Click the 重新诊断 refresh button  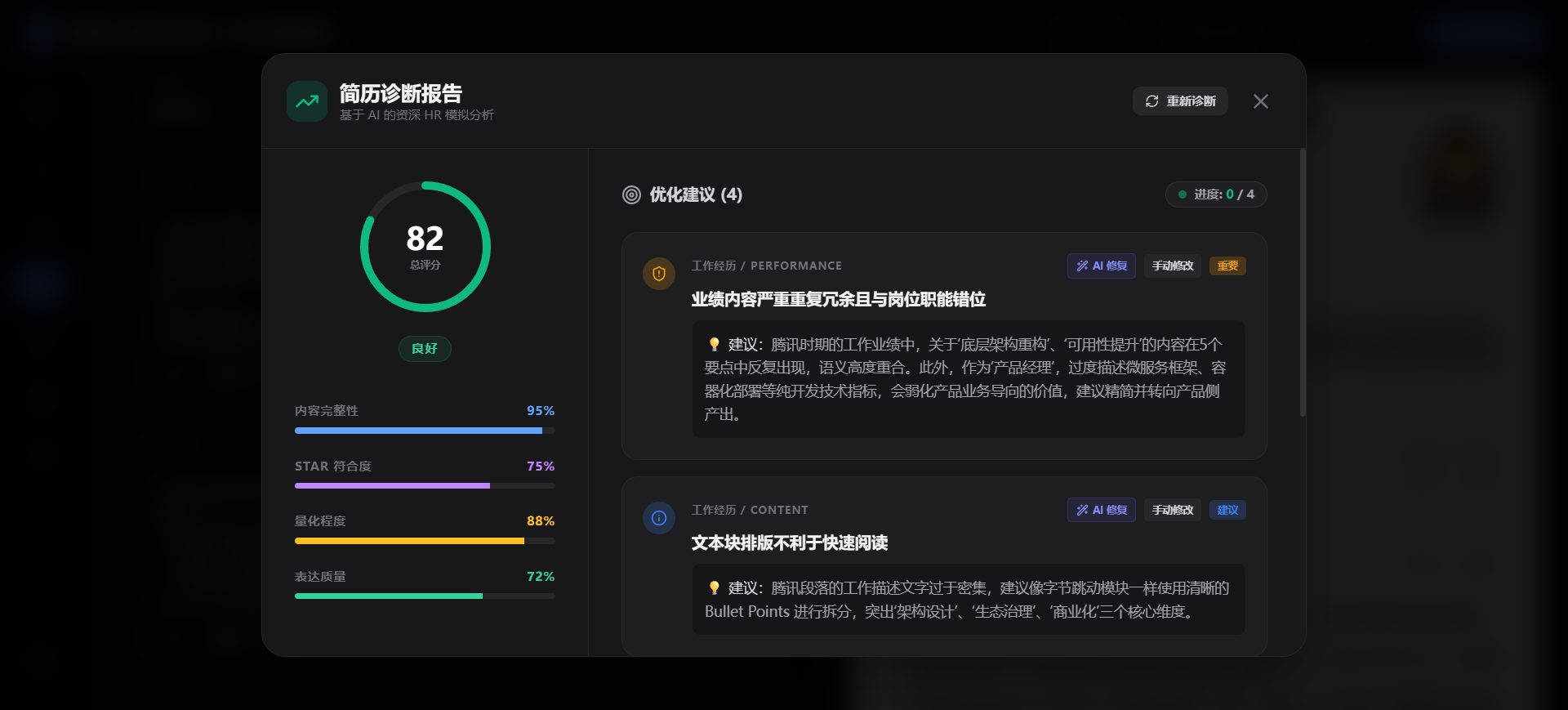pyautogui.click(x=1180, y=101)
